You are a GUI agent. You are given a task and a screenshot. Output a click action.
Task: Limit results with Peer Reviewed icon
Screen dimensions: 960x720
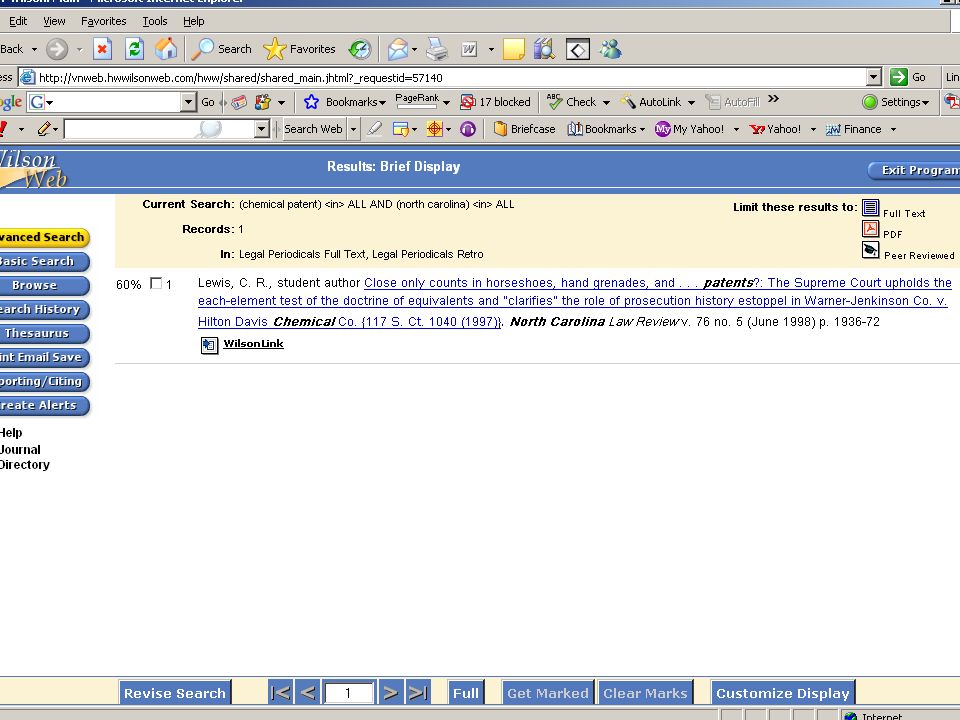click(x=870, y=250)
